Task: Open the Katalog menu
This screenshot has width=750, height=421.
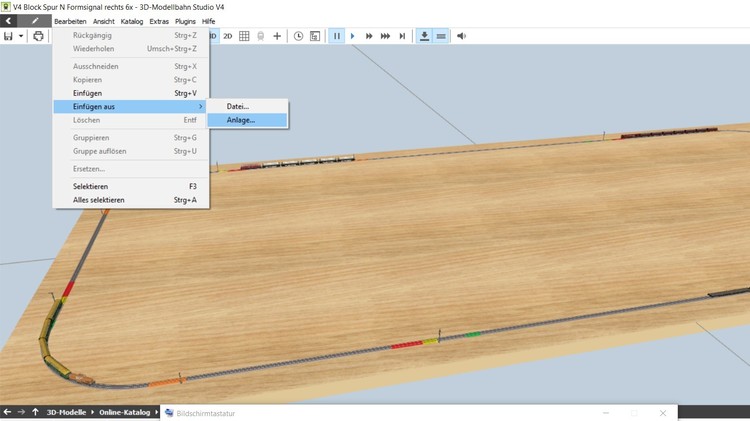Action: click(132, 21)
